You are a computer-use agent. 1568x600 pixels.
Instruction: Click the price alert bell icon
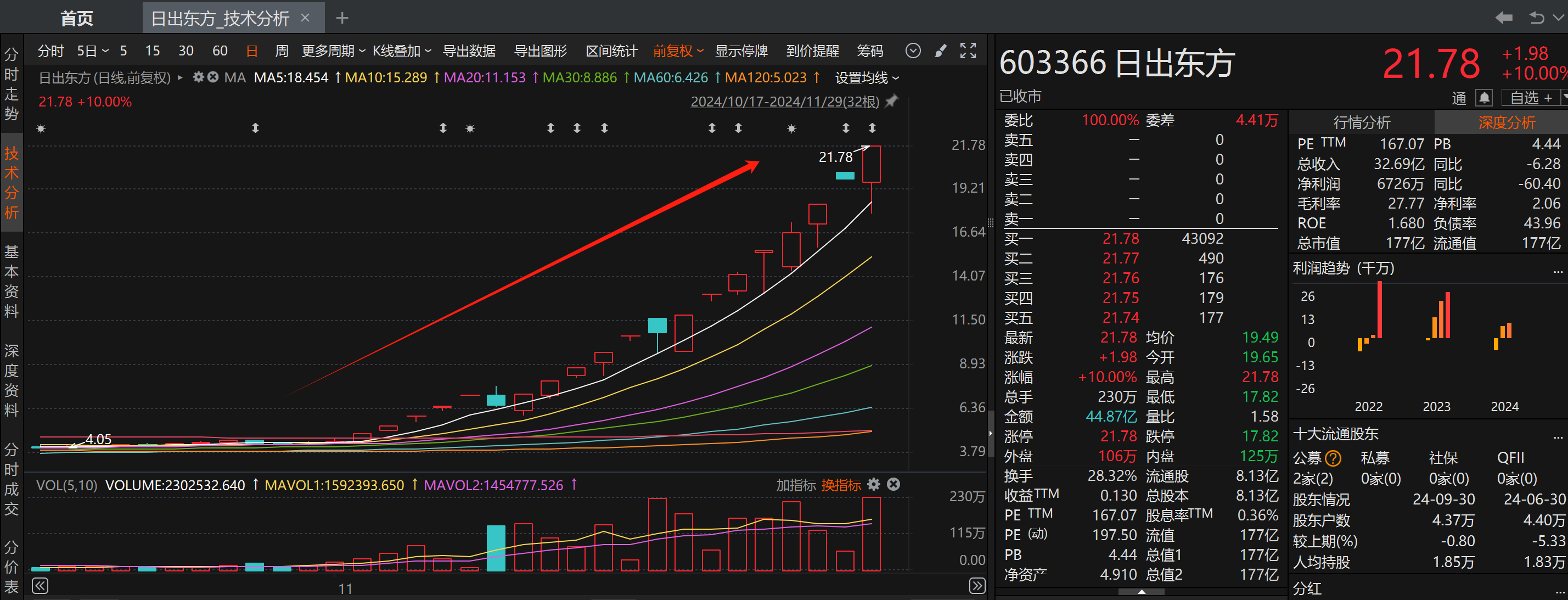click(1484, 98)
